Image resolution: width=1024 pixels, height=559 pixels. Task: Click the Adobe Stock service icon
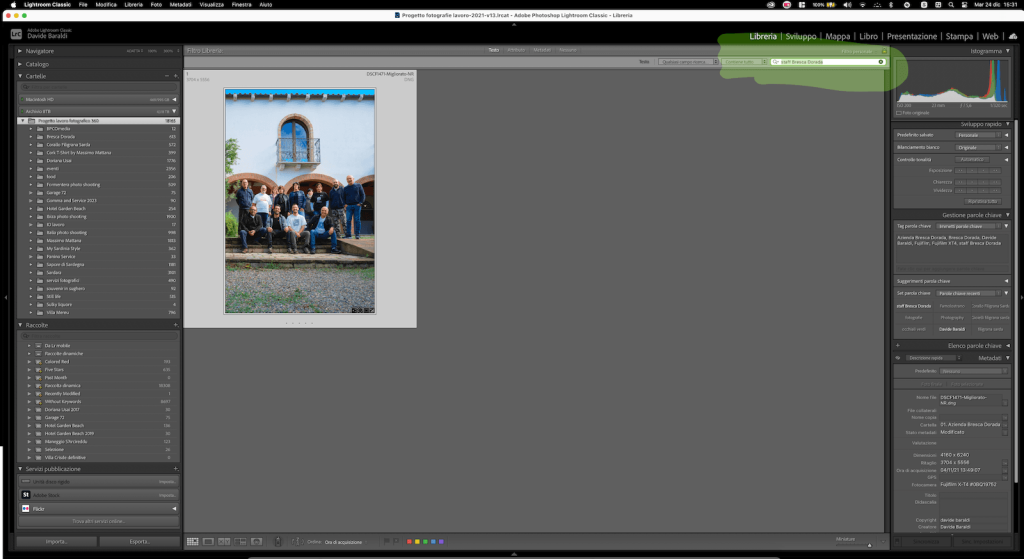[x=25, y=495]
